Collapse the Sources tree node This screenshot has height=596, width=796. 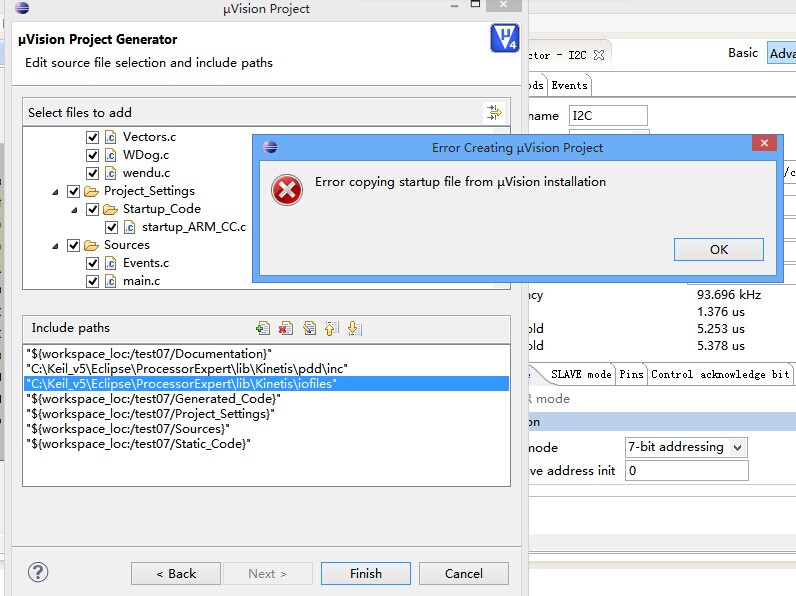click(x=55, y=246)
